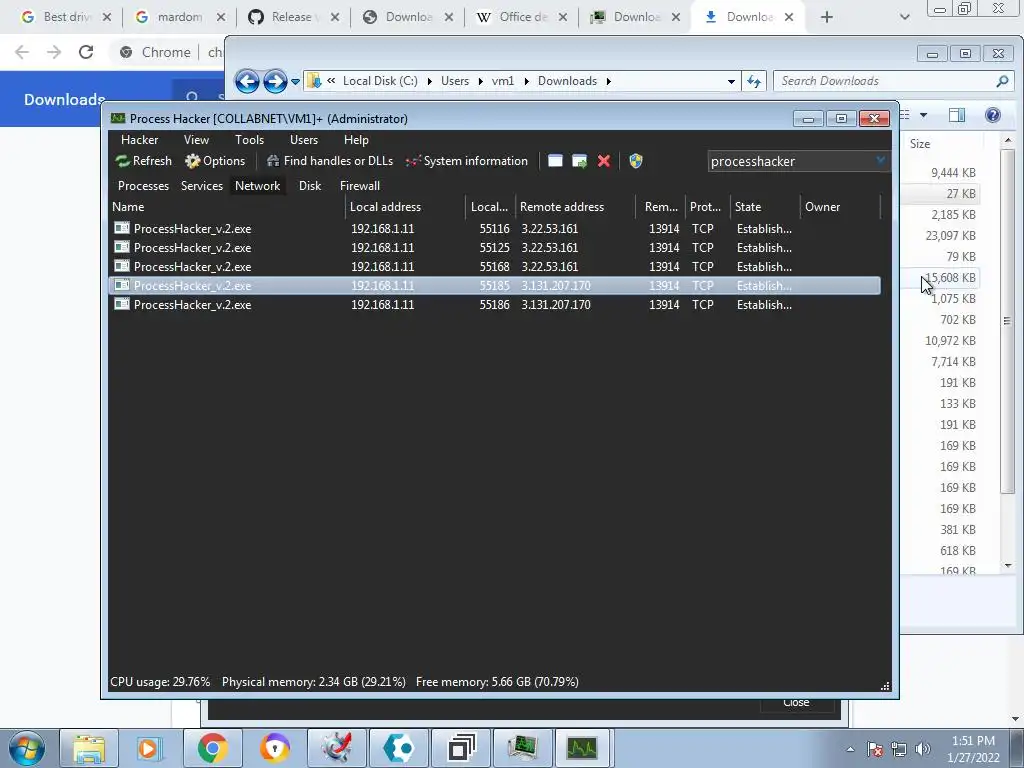Select the connection row with local port 55186
The height and width of the screenshot is (768, 1024).
495,304
